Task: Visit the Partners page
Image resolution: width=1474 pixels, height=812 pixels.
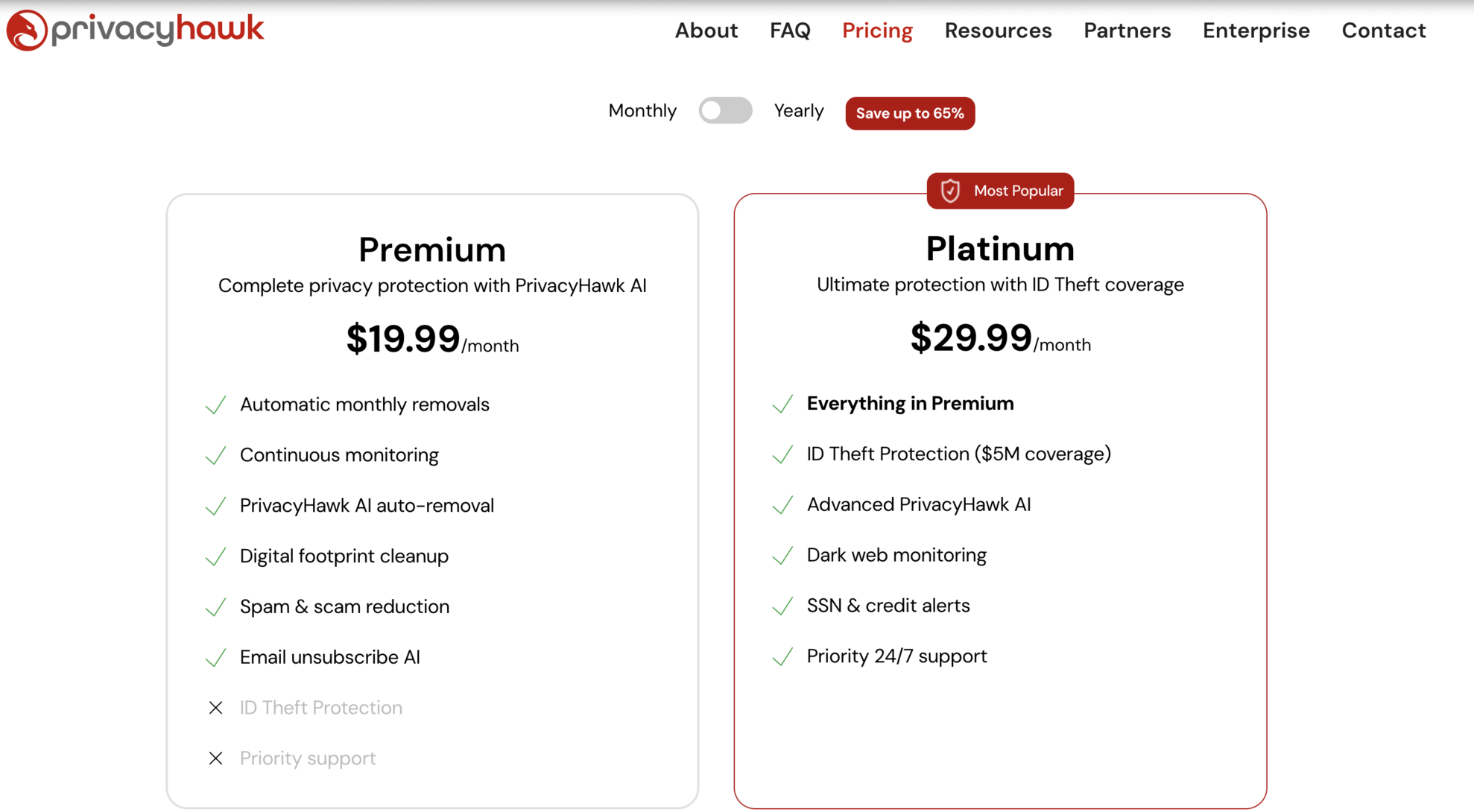Action: click(1127, 31)
